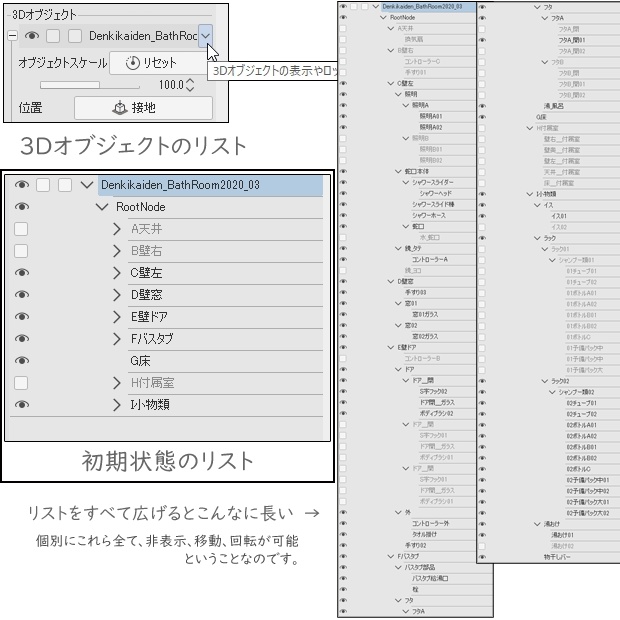
Task: Show A天井 via its checkbox in initial list
Action: pos(21,229)
